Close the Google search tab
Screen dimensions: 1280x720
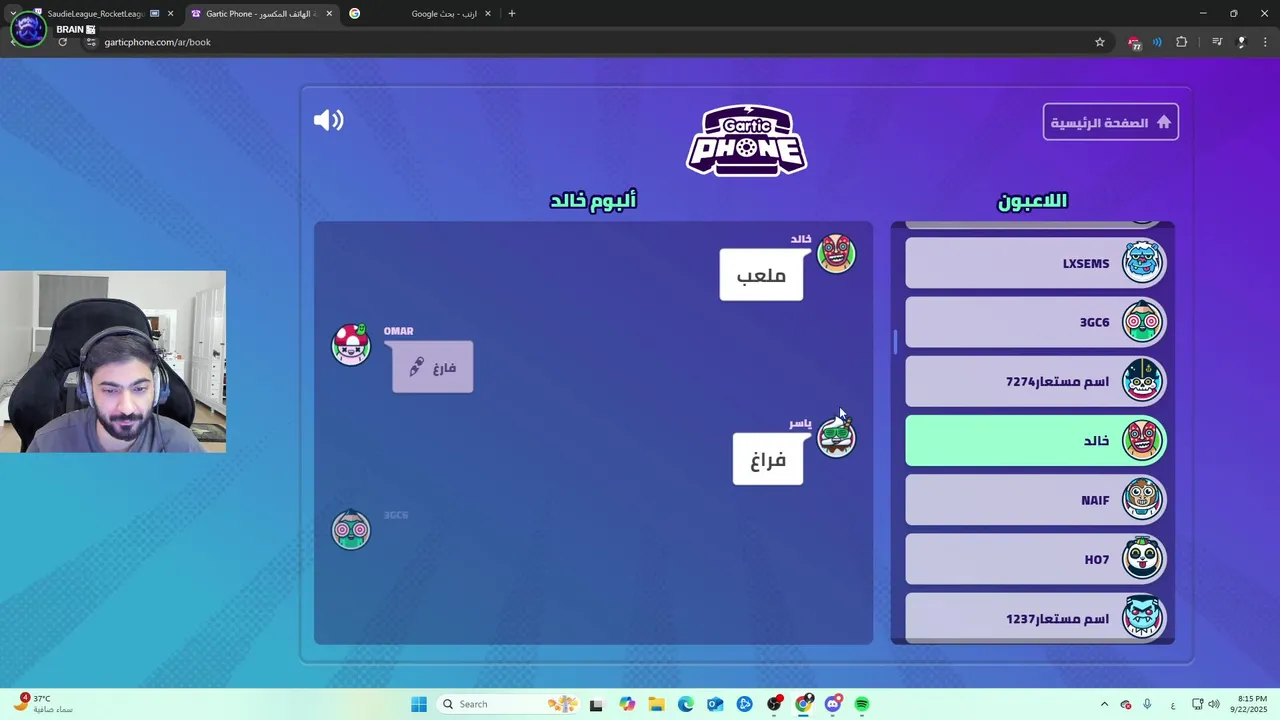[x=488, y=14]
